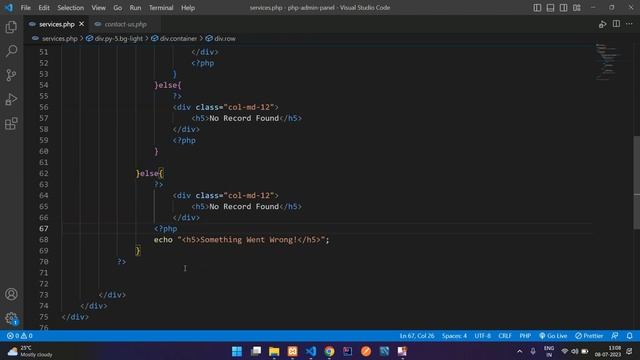This screenshot has width=640, height=360.
Task: Click the code minimap
Action: (608, 62)
